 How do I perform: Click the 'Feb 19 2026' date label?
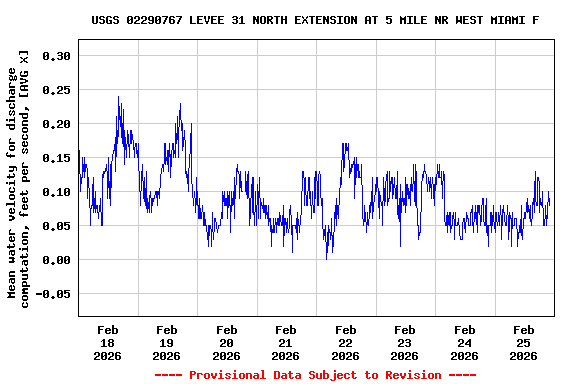[x=166, y=343]
